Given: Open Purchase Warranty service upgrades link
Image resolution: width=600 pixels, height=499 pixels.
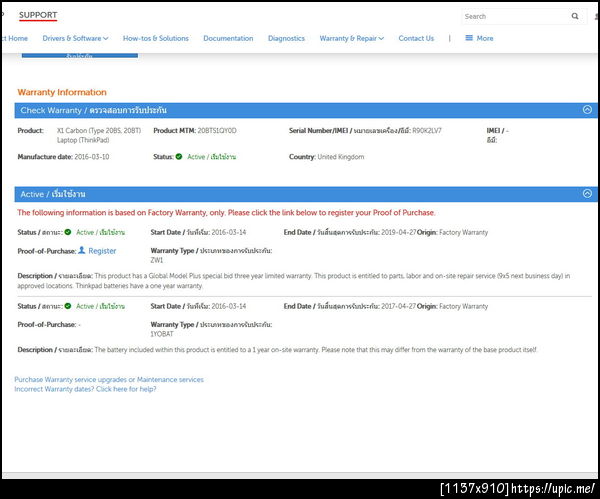Looking at the screenshot, I should click(109, 379).
